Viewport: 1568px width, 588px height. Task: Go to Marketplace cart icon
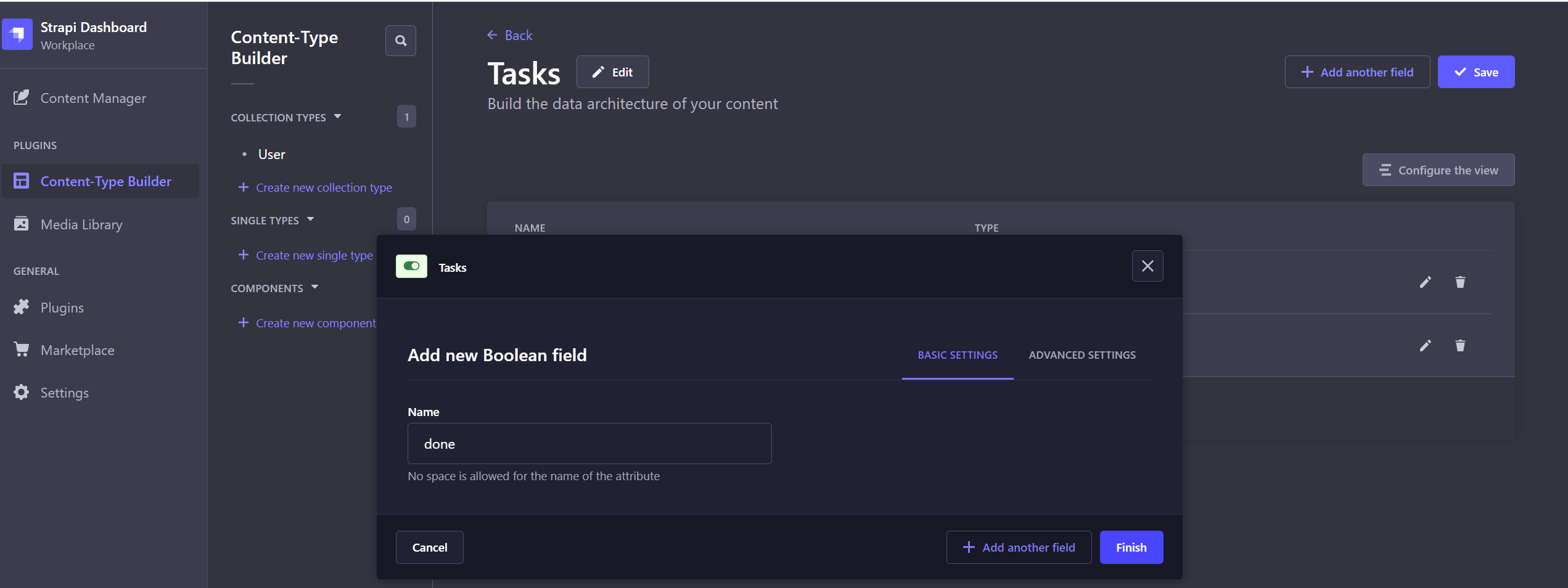pyautogui.click(x=22, y=349)
